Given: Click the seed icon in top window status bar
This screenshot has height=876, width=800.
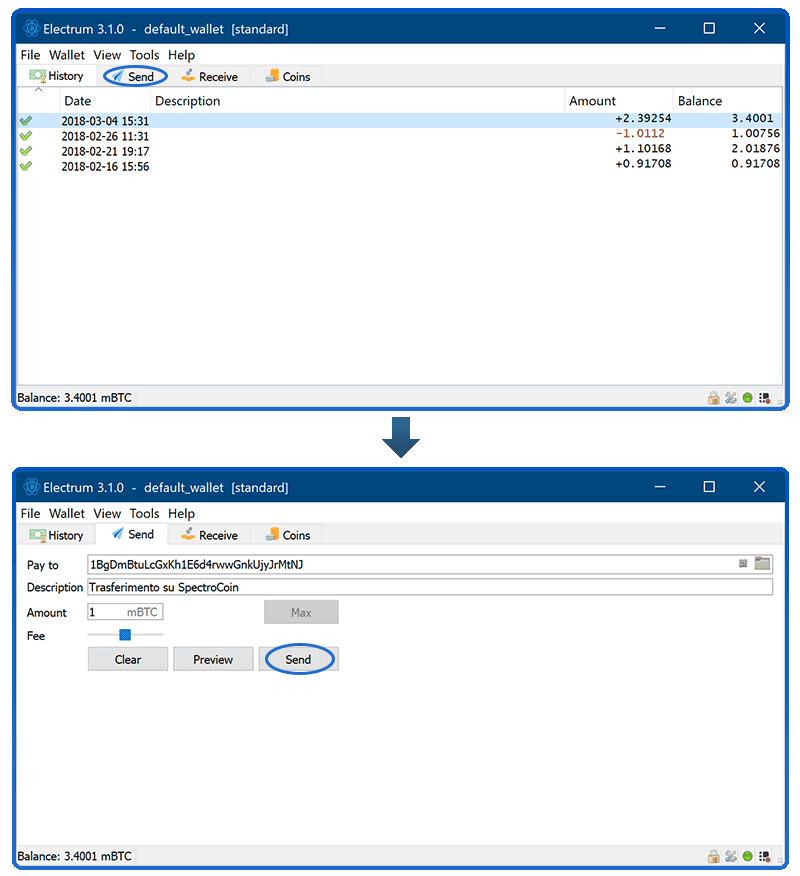Looking at the screenshot, I should click(x=765, y=398).
